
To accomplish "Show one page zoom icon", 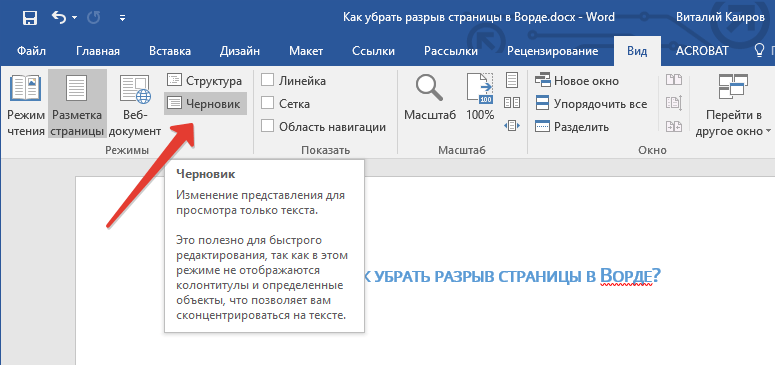I will pyautogui.click(x=512, y=80).
